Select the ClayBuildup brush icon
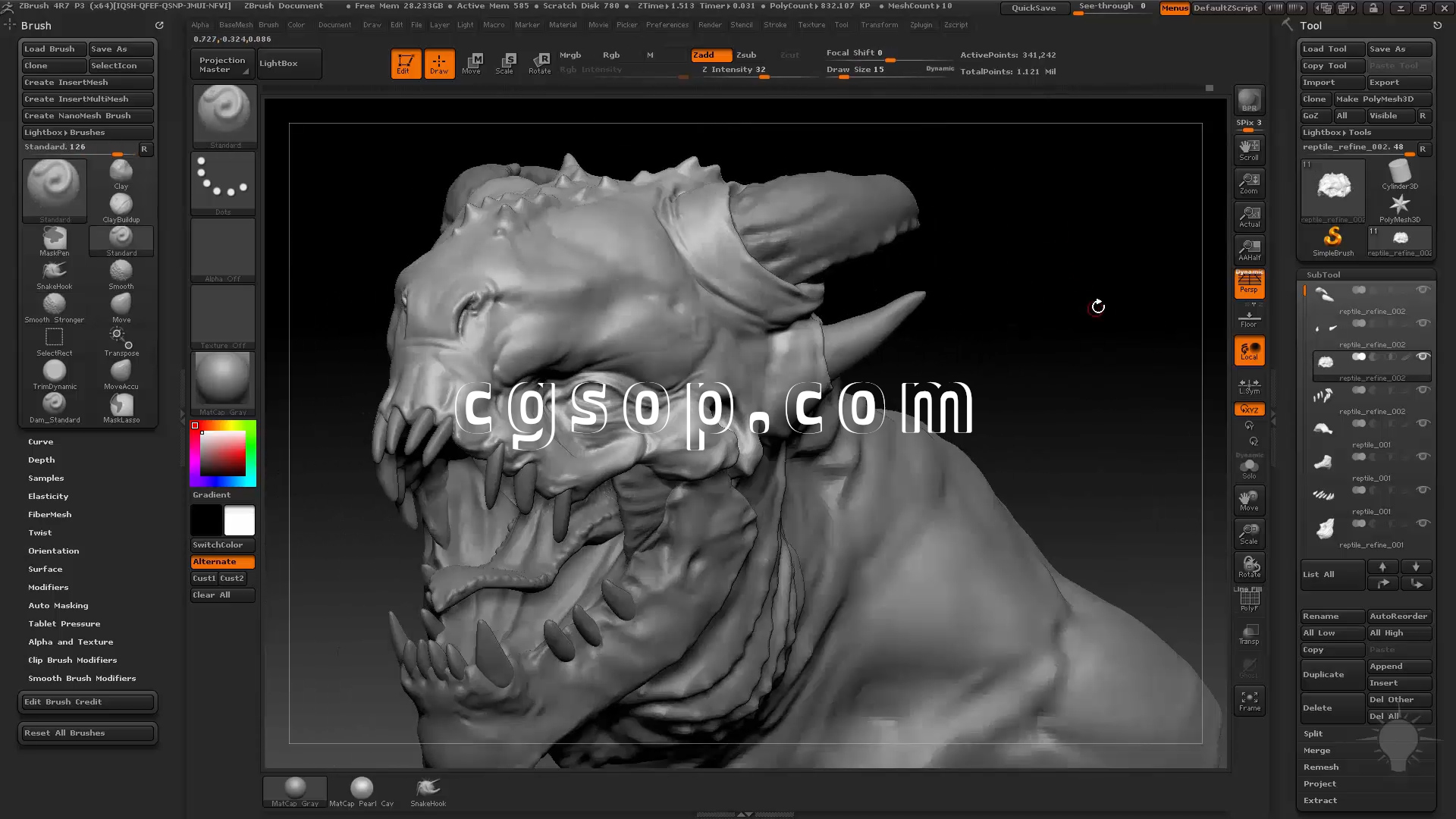 click(x=121, y=206)
